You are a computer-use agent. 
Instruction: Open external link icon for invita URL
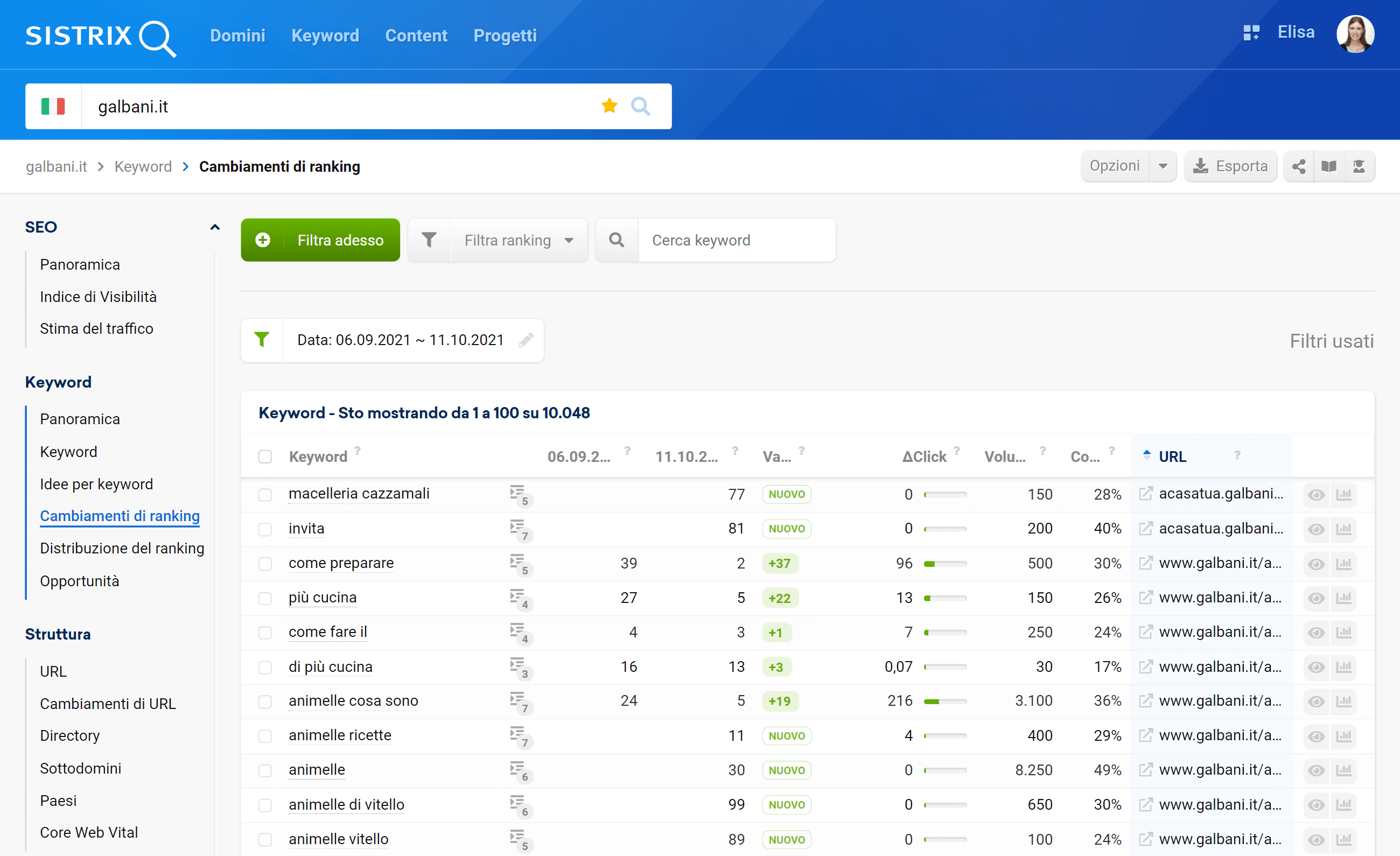(1145, 528)
